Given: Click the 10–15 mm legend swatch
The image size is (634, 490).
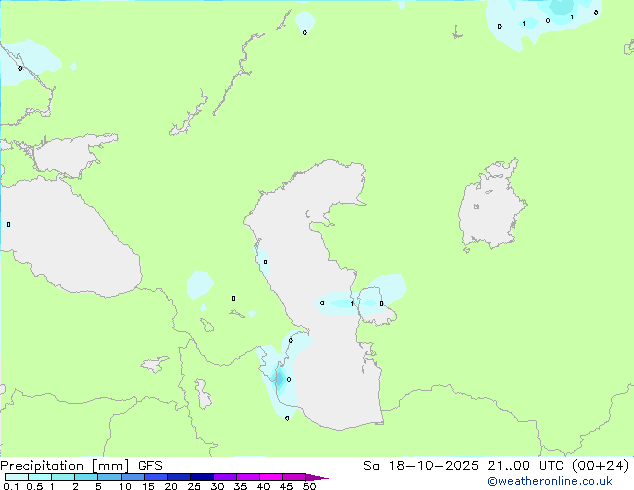Looking at the screenshot, I should (x=132, y=477).
